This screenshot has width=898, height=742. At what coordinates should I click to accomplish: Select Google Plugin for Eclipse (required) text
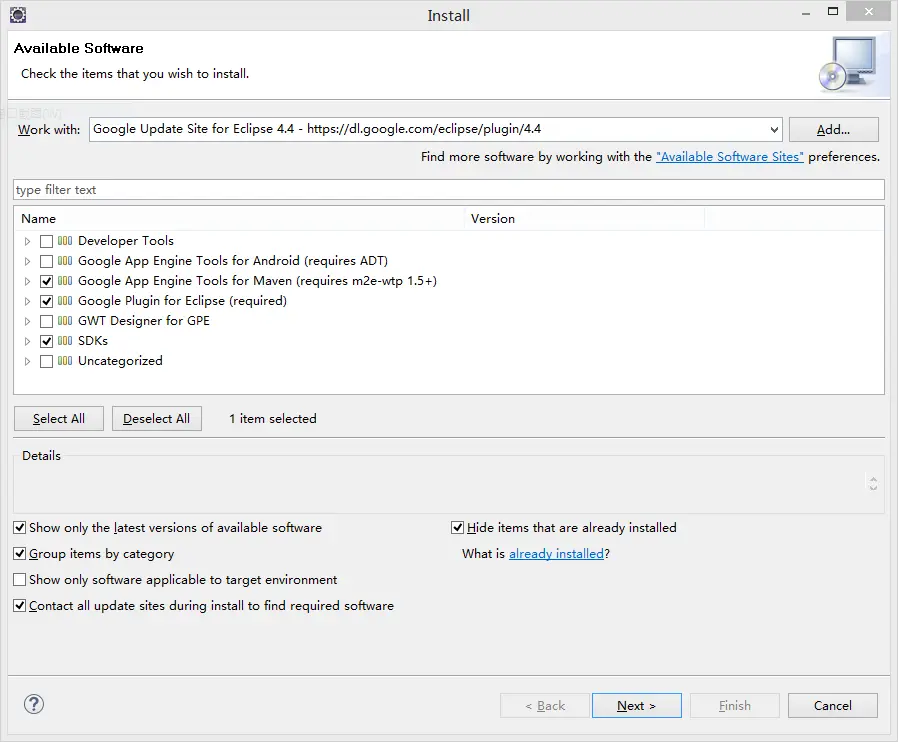(182, 301)
